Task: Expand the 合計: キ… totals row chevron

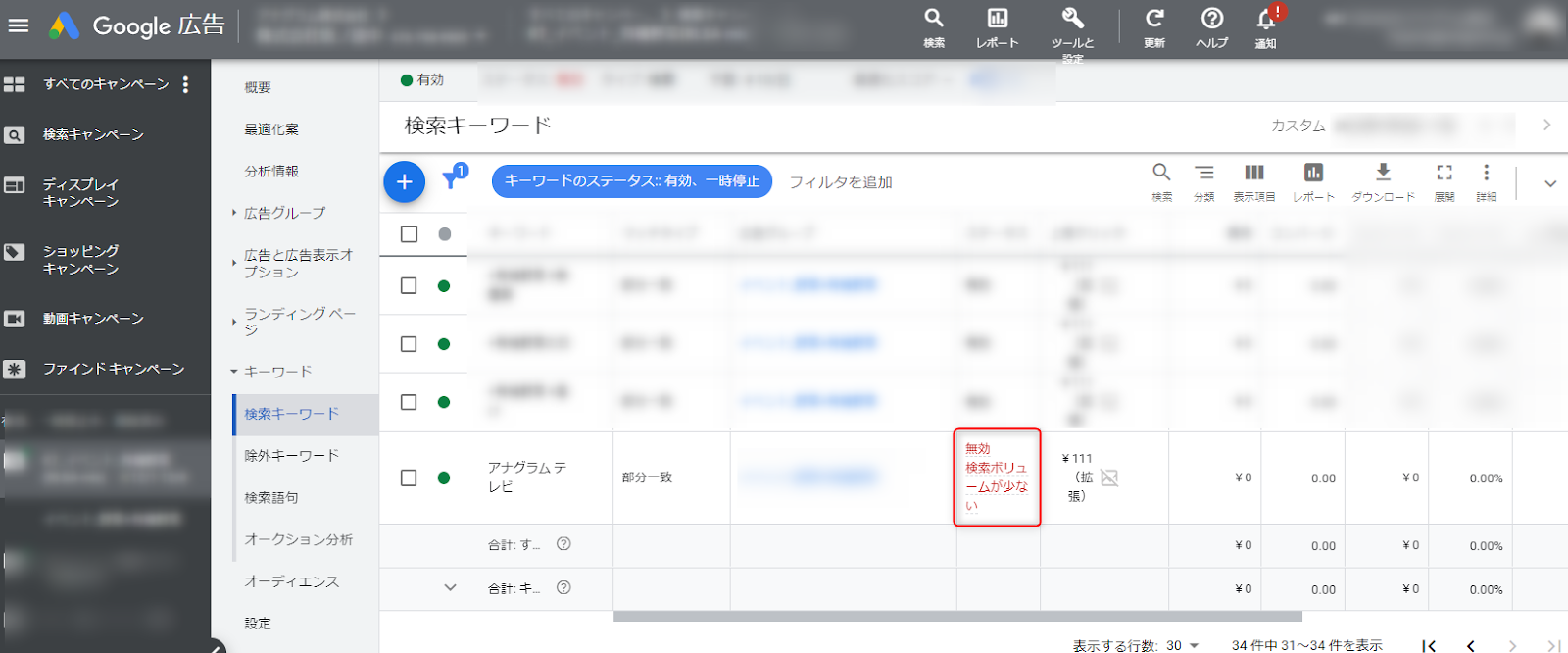Action: (450, 588)
